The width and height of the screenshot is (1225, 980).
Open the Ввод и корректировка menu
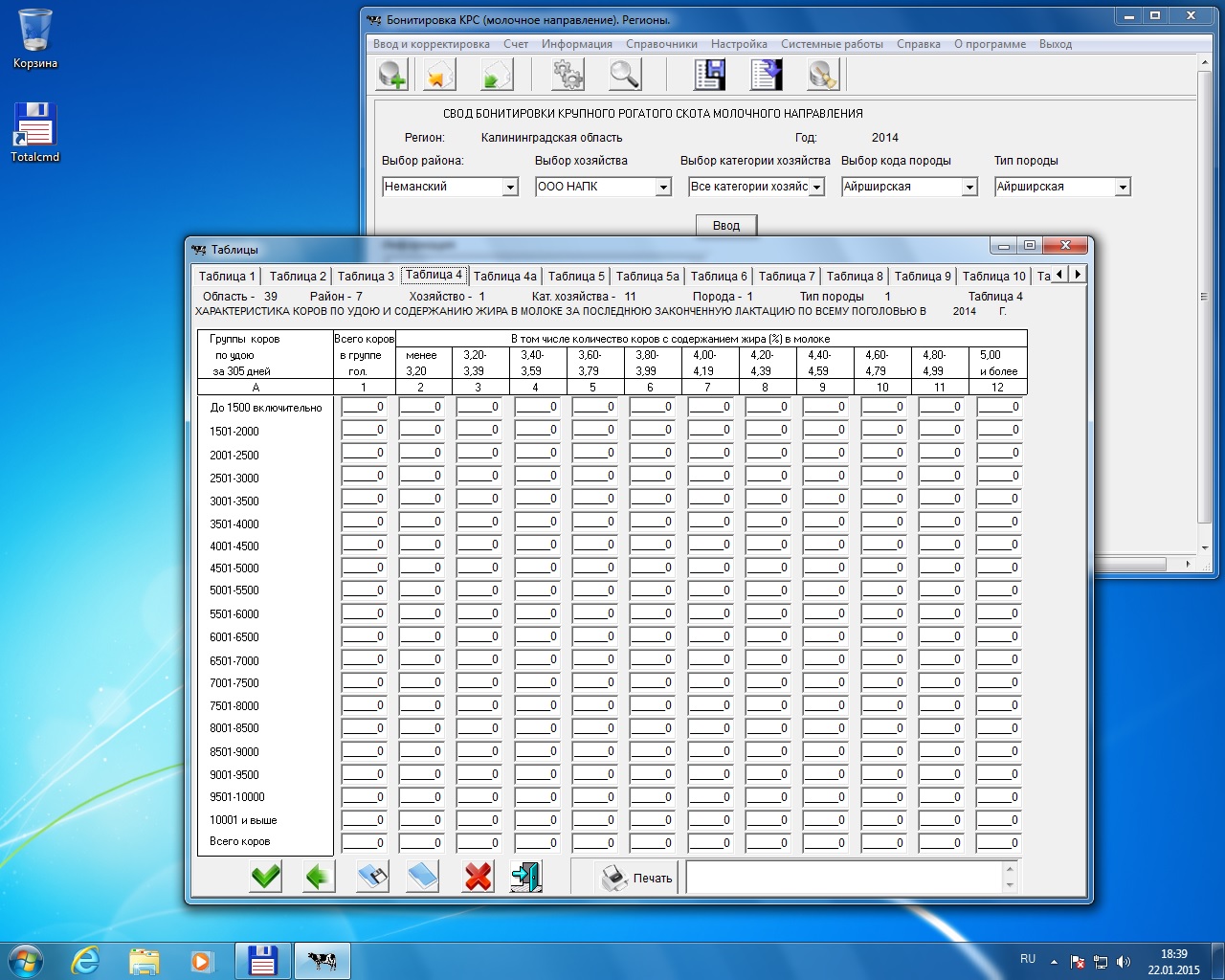[431, 44]
